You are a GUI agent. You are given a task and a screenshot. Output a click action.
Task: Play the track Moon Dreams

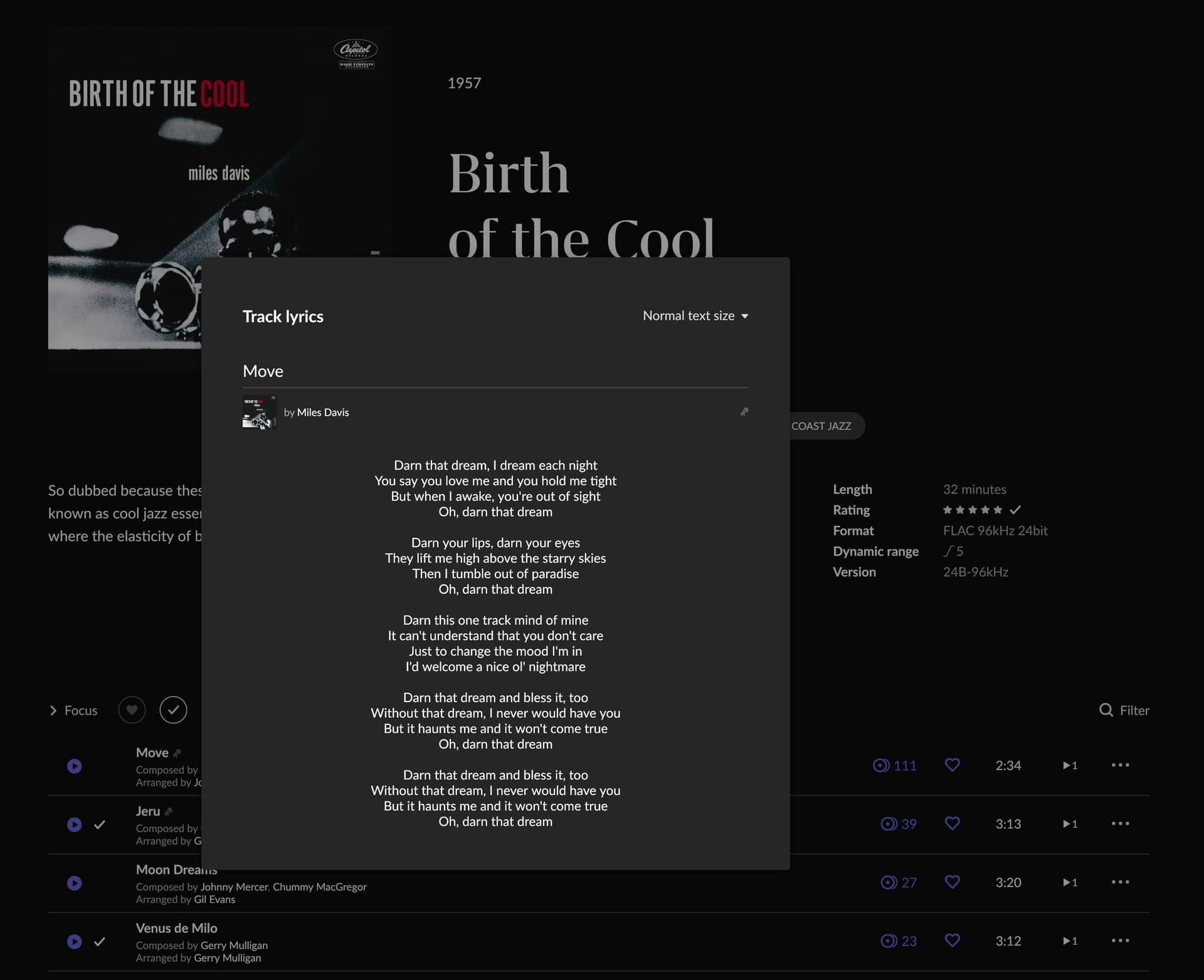click(x=74, y=883)
